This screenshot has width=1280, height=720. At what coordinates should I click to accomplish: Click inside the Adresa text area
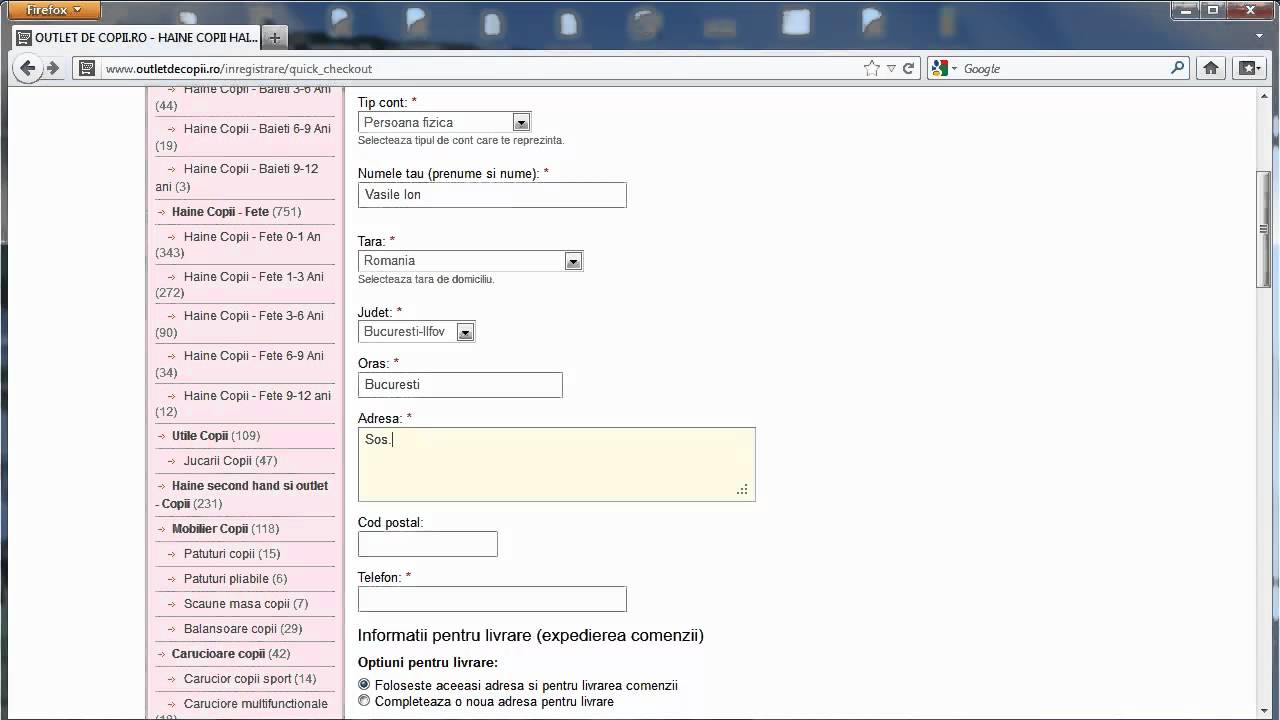[556, 464]
